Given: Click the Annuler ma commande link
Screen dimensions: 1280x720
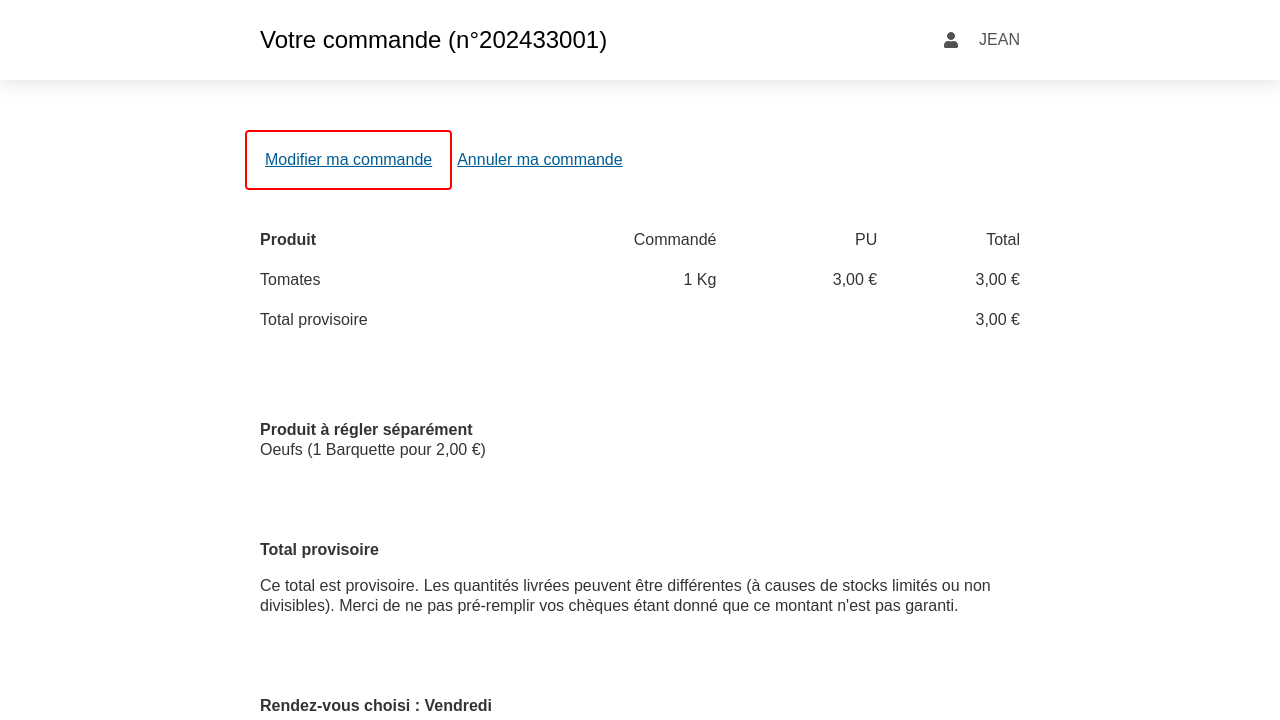Looking at the screenshot, I should [x=539, y=160].
